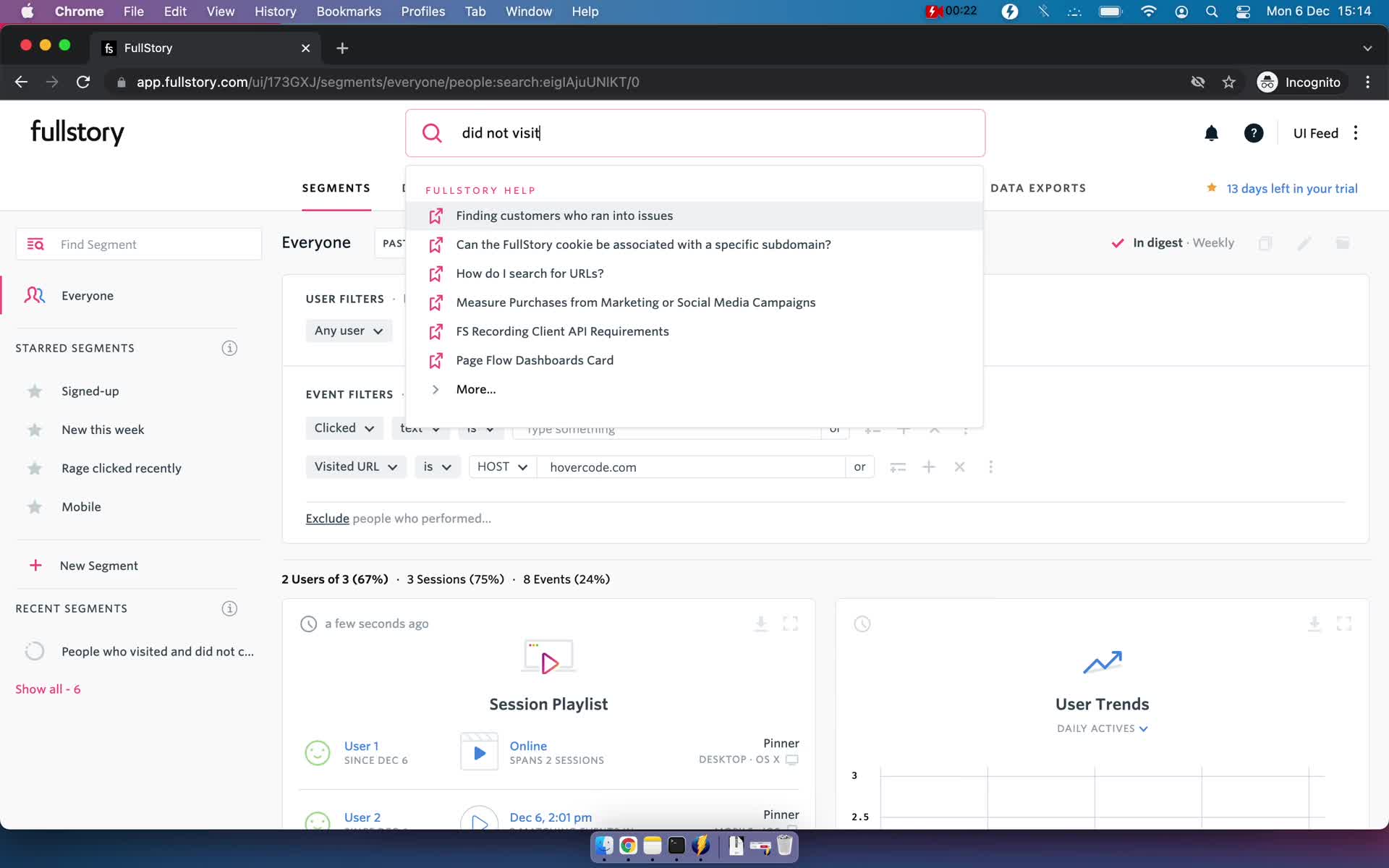The width and height of the screenshot is (1389, 868).
Task: Open the Daily Actives dropdown
Action: tap(1102, 728)
